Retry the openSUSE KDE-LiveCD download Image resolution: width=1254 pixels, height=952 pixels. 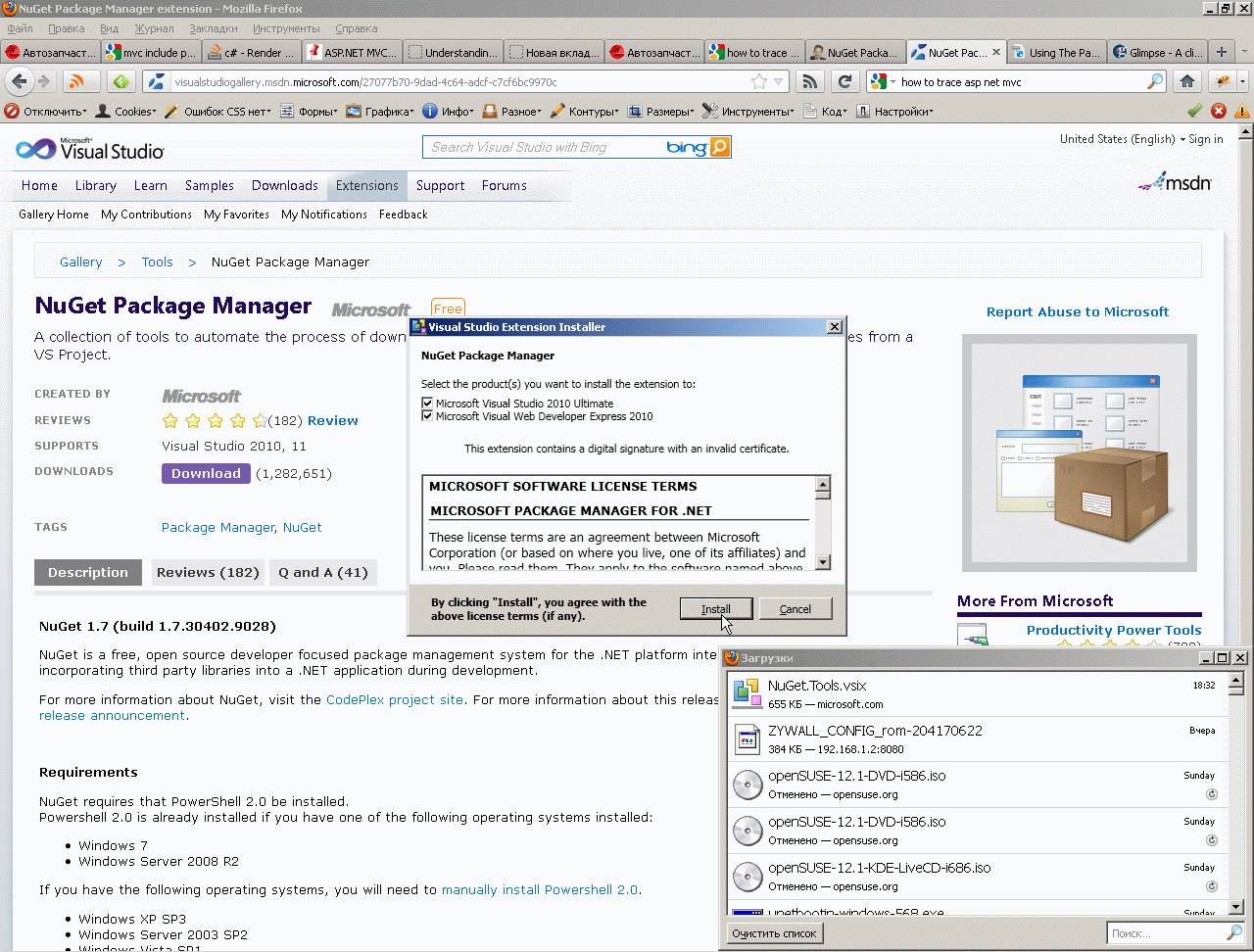[x=1212, y=886]
